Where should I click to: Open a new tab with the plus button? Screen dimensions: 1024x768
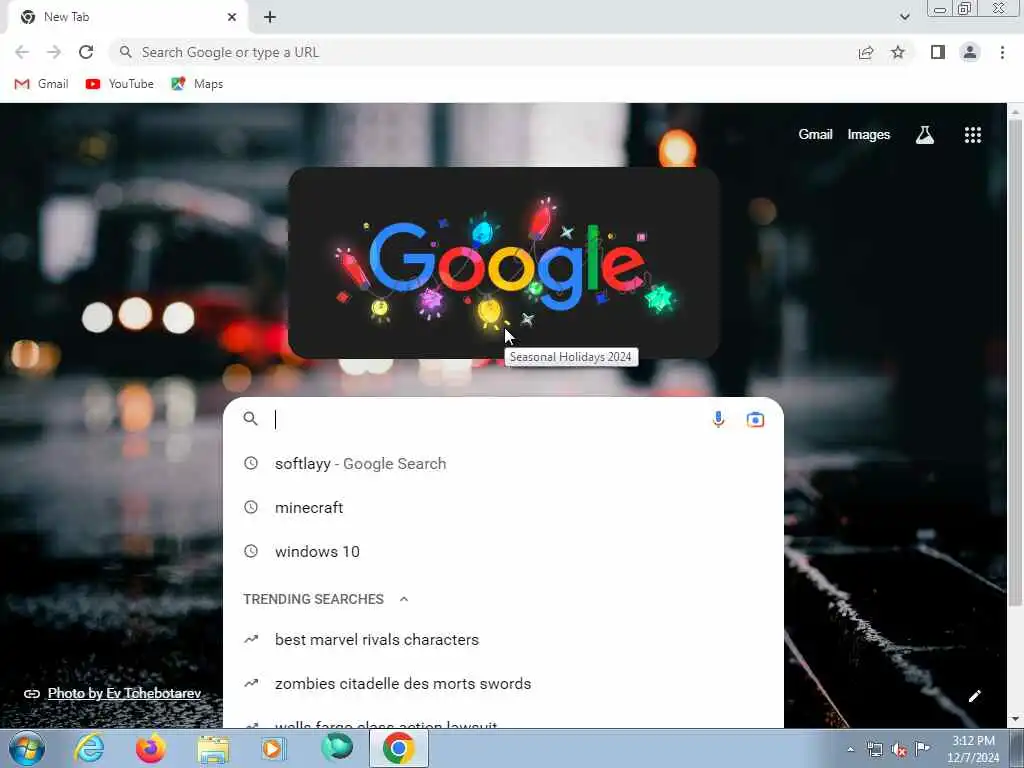270,17
